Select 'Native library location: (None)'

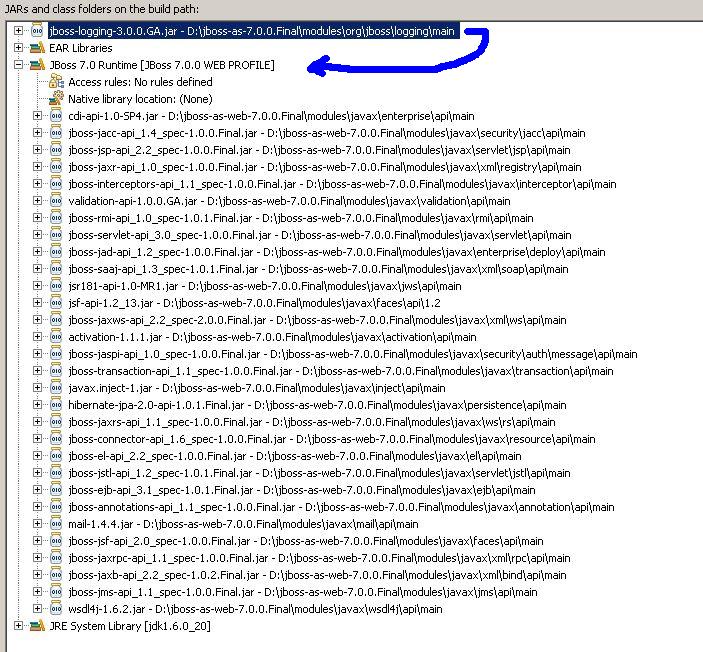click(x=140, y=99)
